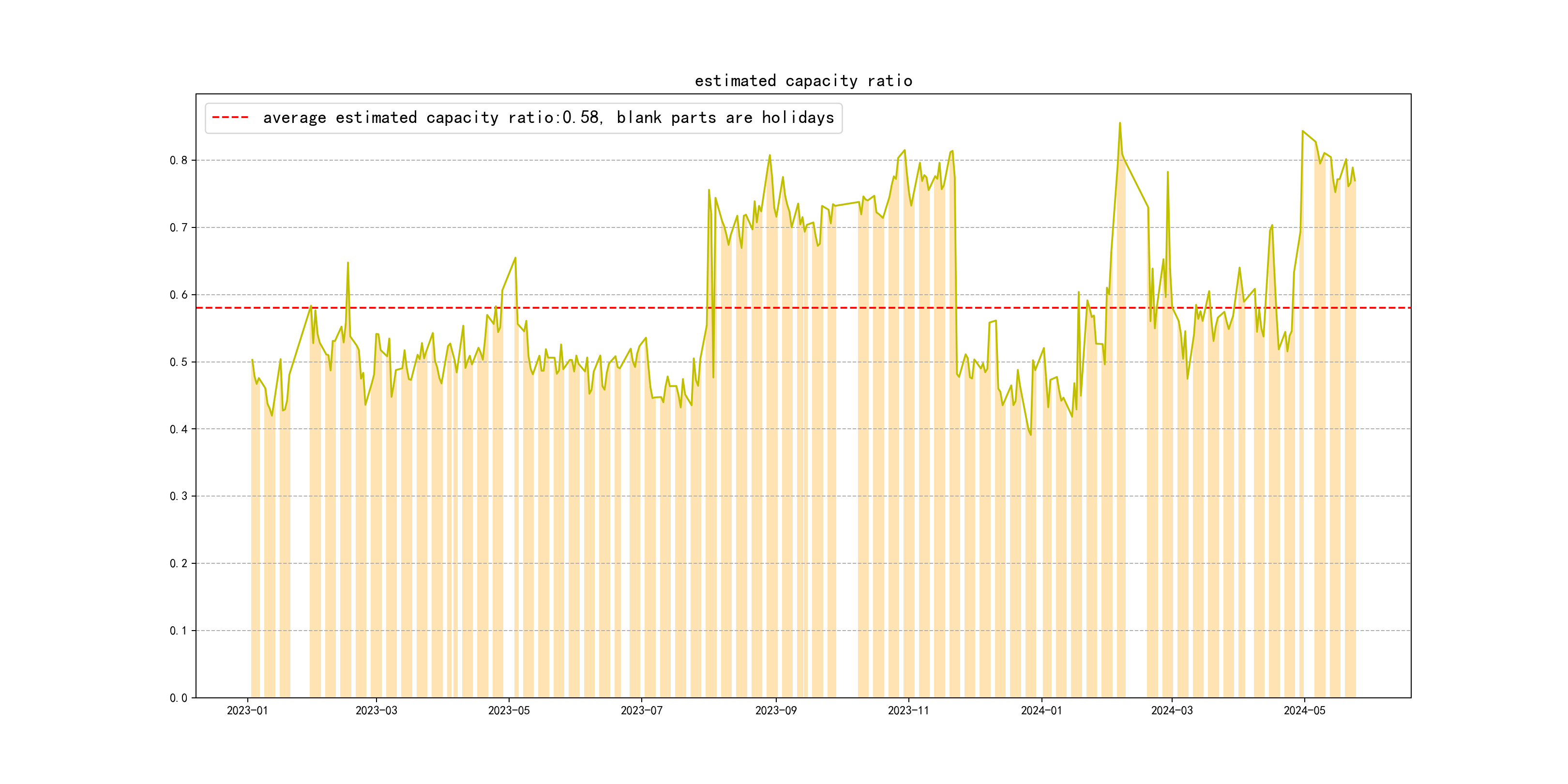This screenshot has width=1568, height=784.
Task: Click the 2023-11 x-axis label
Action: coord(908,710)
